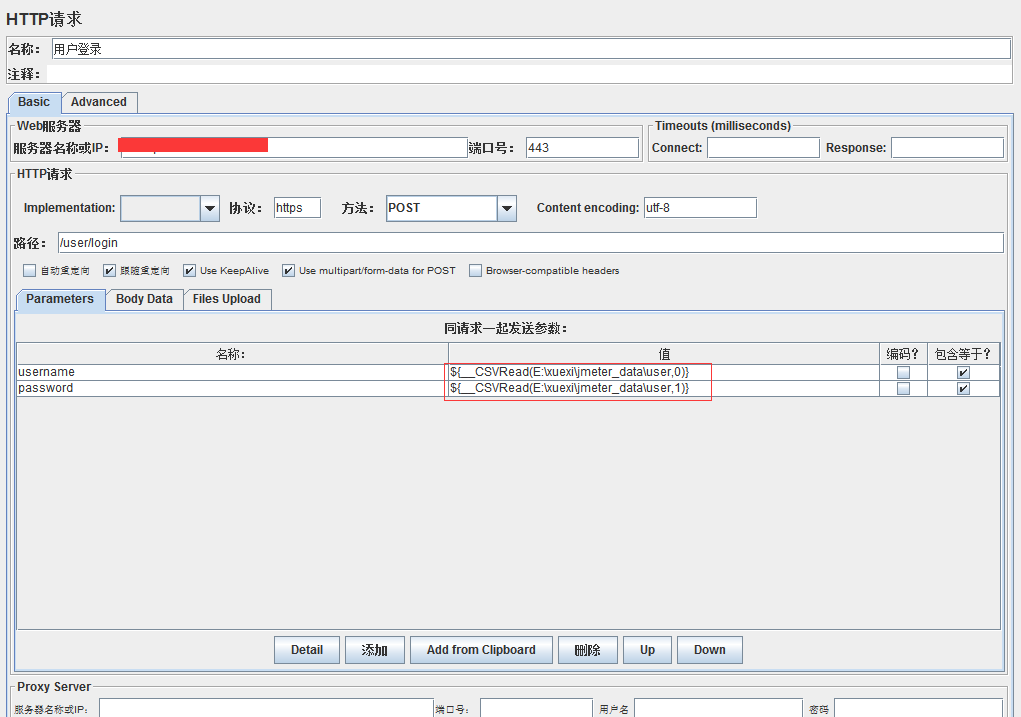Click the username CSVRead value cell
This screenshot has width=1021, height=717.
tap(664, 372)
